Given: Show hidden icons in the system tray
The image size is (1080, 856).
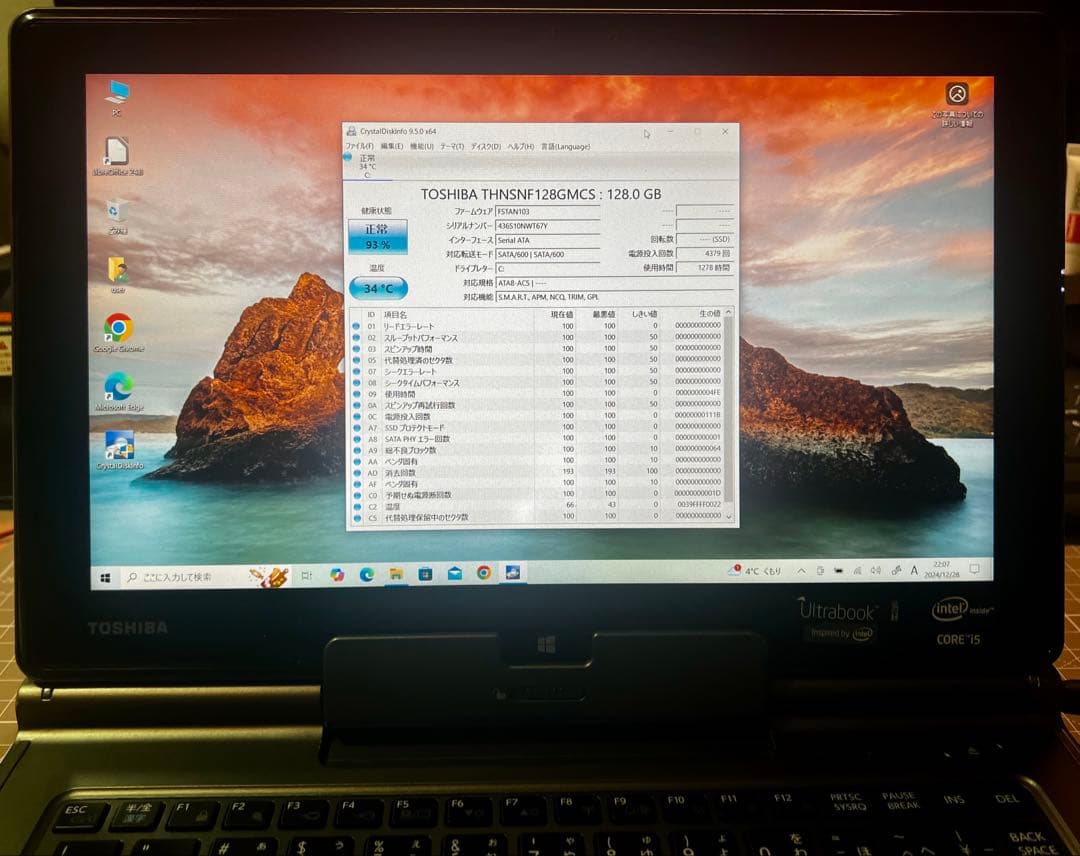Looking at the screenshot, I should point(802,570).
